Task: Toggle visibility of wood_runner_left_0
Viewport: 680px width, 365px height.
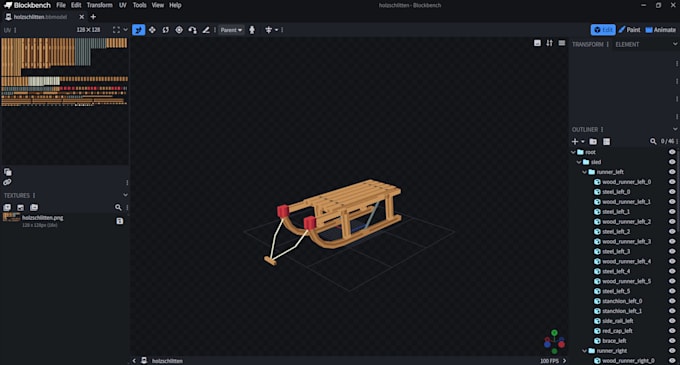Action: (x=672, y=182)
